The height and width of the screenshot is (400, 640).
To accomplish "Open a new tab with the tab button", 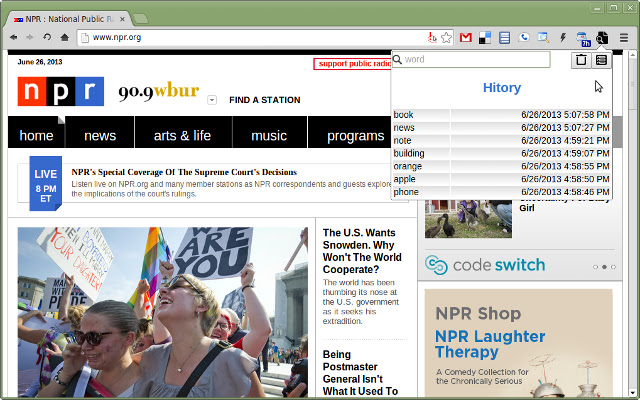I will 140,19.
